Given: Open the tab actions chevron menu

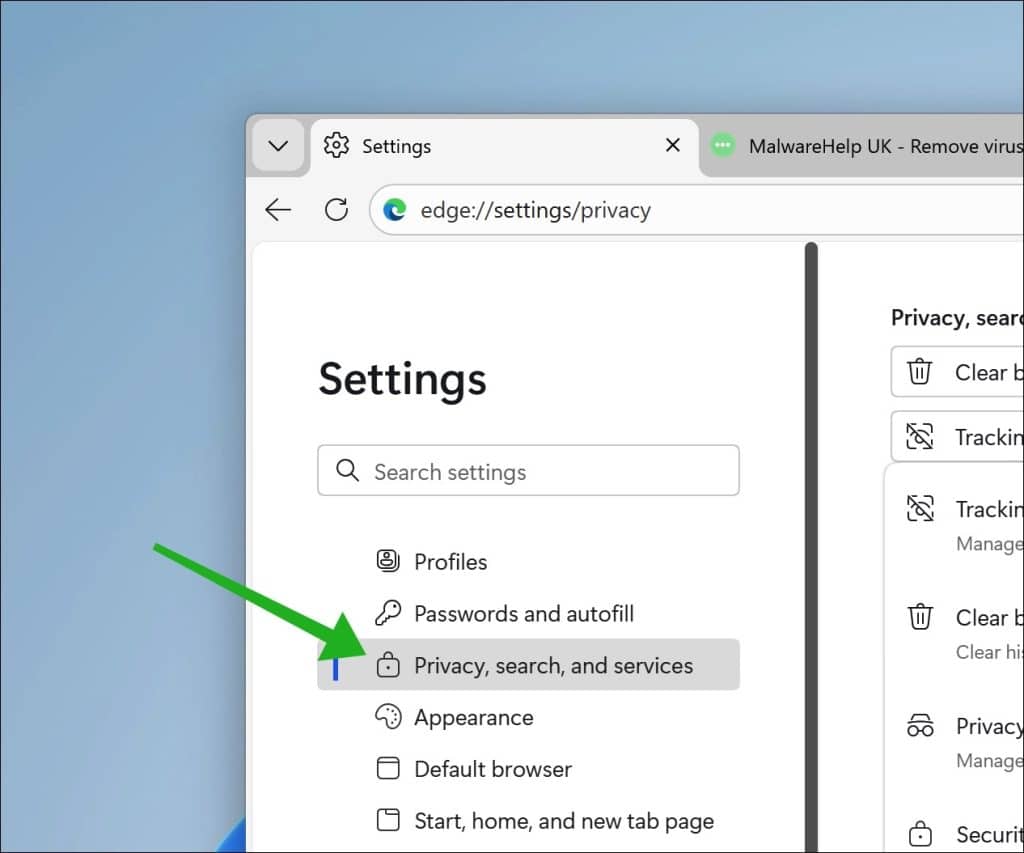Looking at the screenshot, I should (x=277, y=146).
